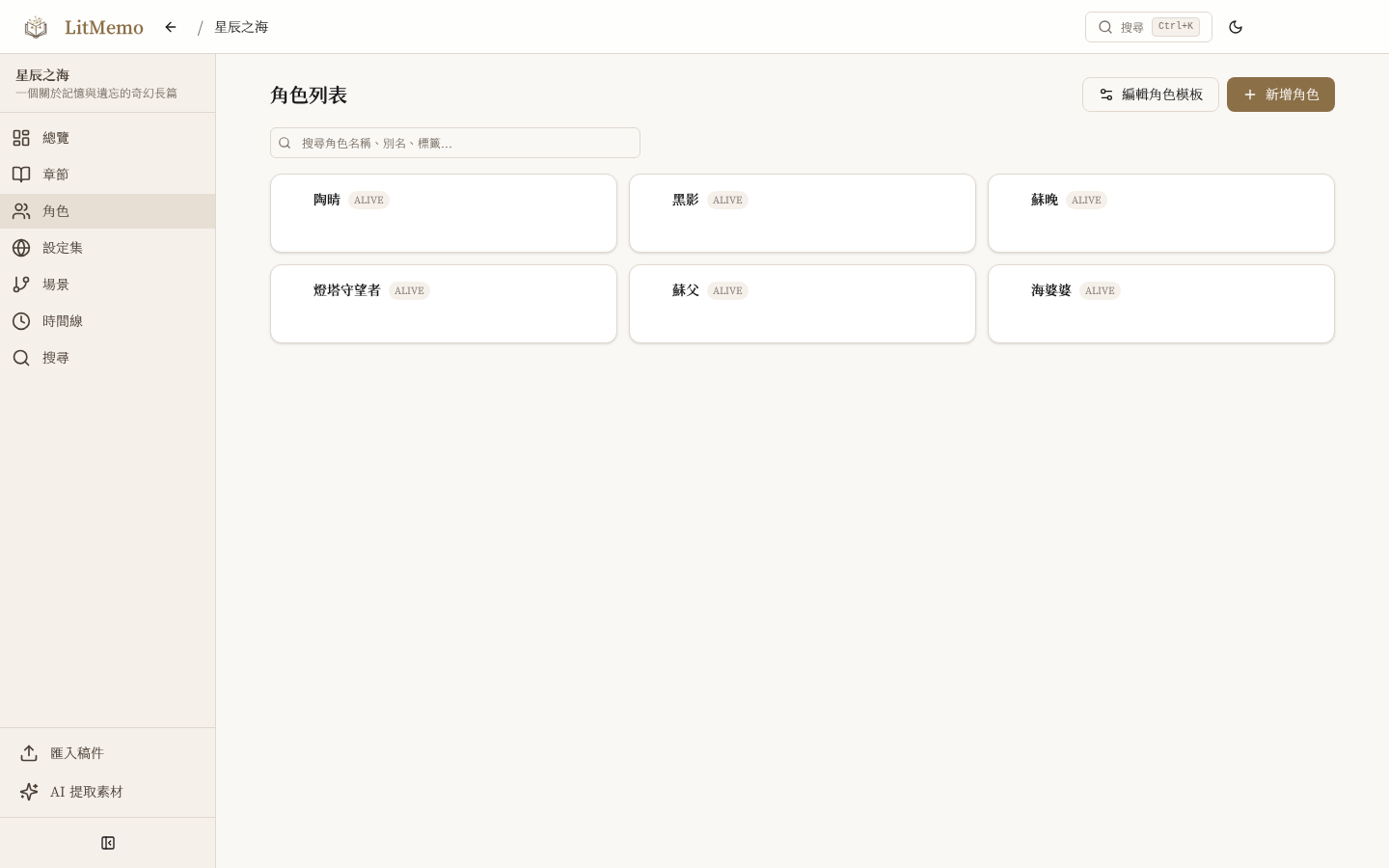Open 章節 using the book icon
The height and width of the screenshot is (868, 1389).
click(21, 175)
